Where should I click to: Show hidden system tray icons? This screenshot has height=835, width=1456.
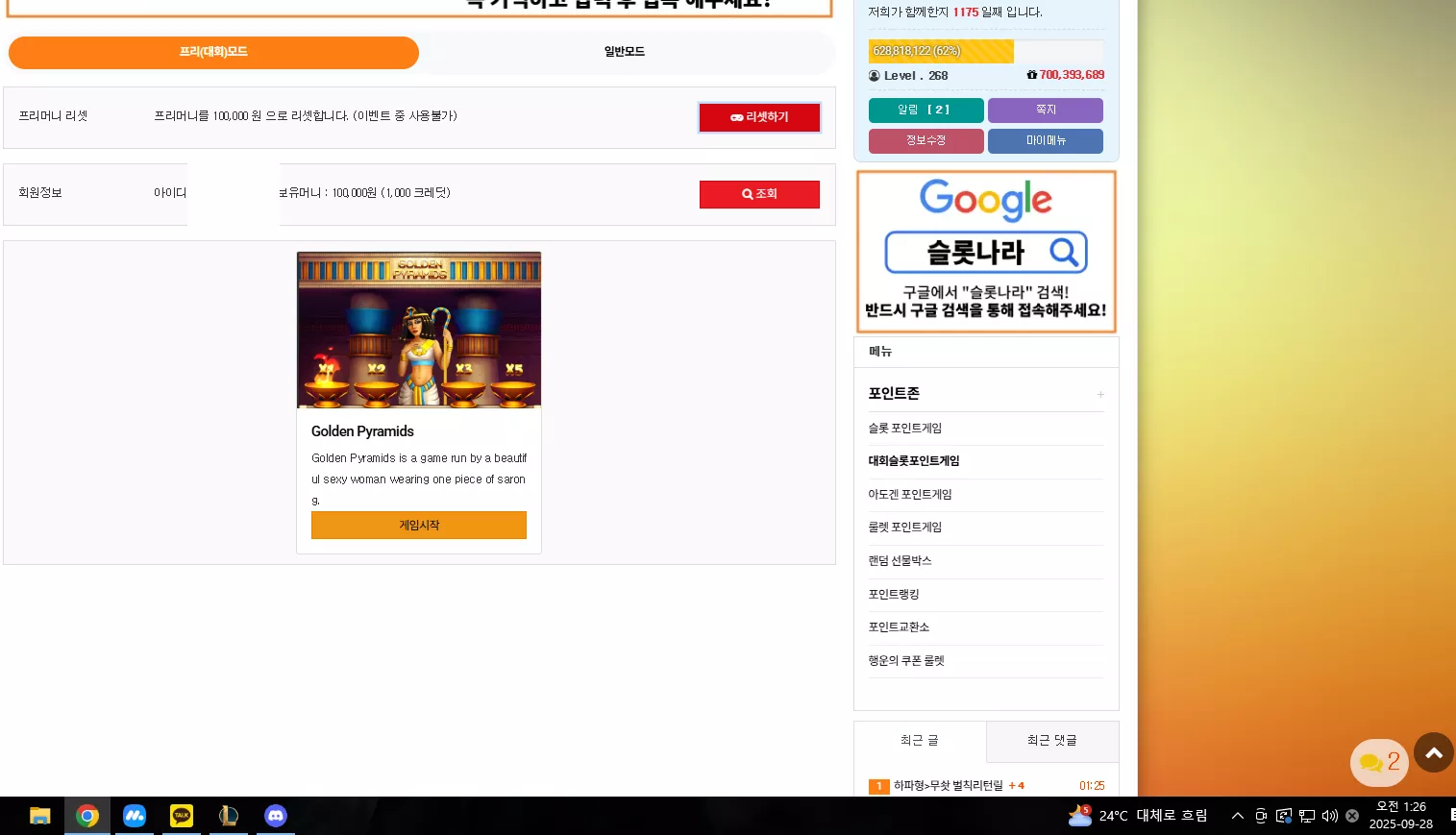[x=1238, y=816]
